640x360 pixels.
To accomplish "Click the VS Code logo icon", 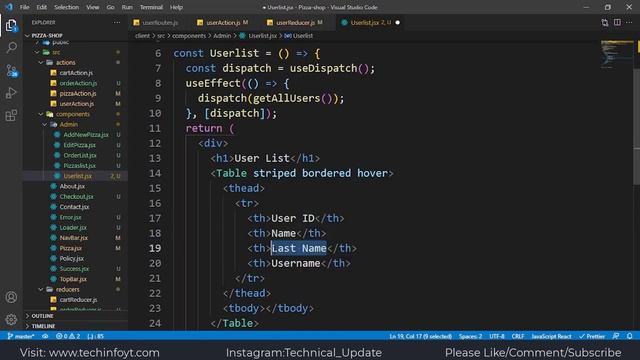I will click(9, 7).
